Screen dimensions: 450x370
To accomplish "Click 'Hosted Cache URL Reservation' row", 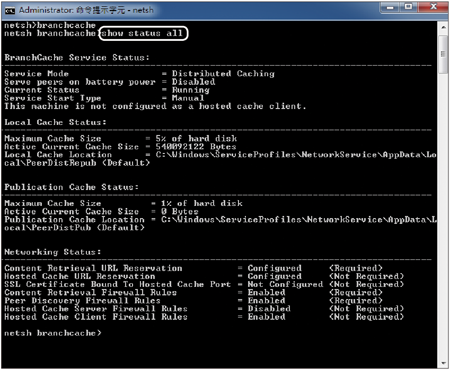I will pos(204,276).
